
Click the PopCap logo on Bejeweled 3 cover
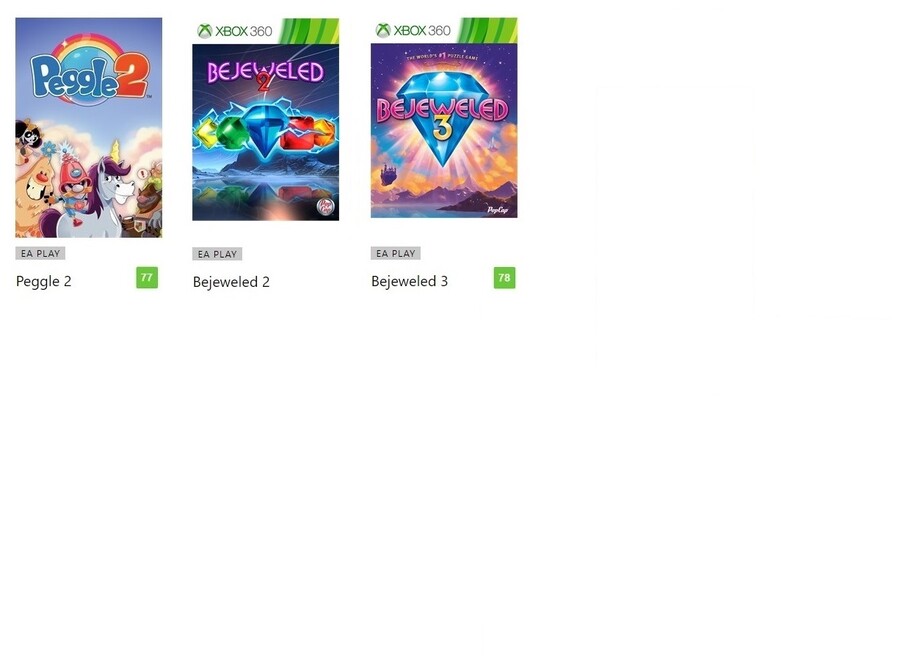[x=498, y=209]
